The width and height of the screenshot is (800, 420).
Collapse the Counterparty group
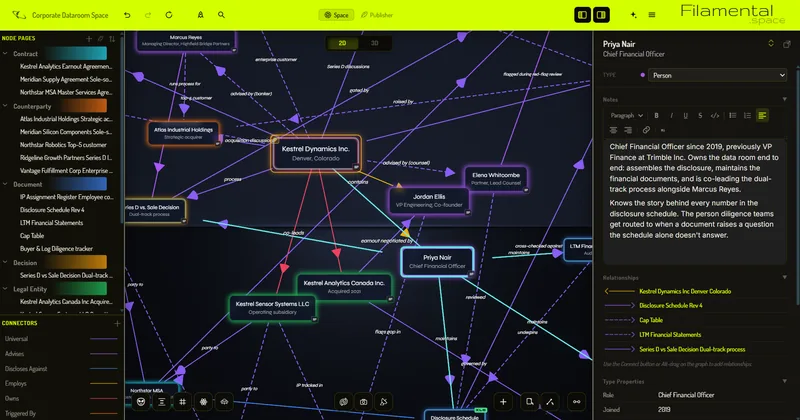pyautogui.click(x=6, y=106)
